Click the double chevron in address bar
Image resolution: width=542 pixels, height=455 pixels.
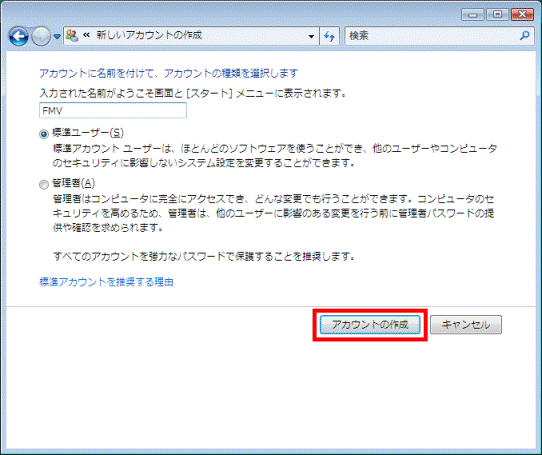pyautogui.click(x=86, y=35)
